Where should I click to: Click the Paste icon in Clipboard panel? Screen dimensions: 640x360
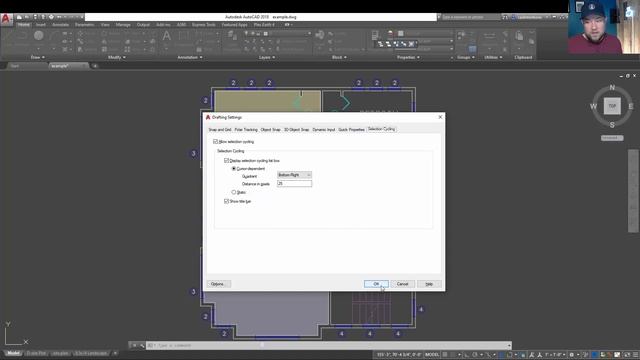pos(519,36)
